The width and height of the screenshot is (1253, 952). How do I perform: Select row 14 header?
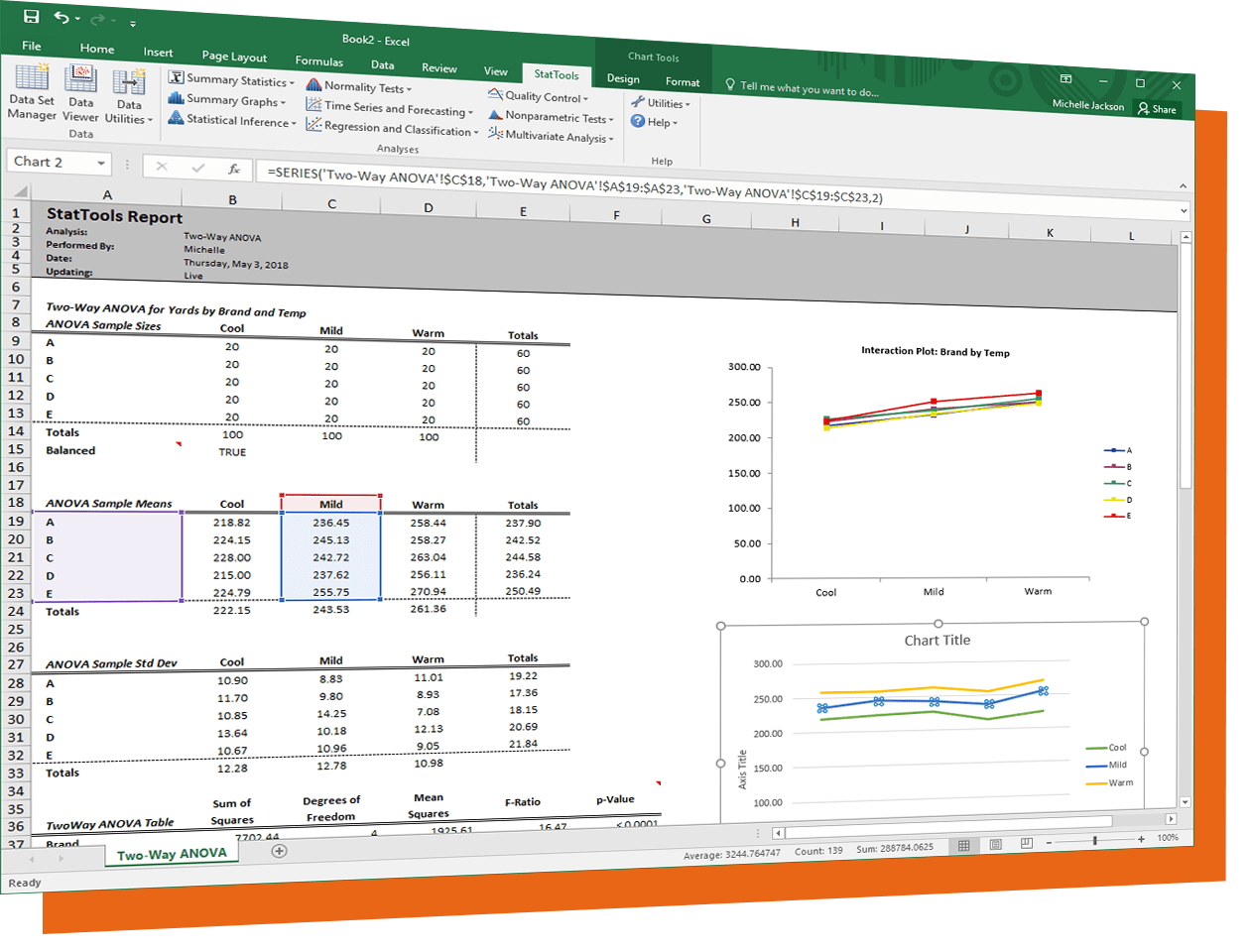pyautogui.click(x=16, y=430)
